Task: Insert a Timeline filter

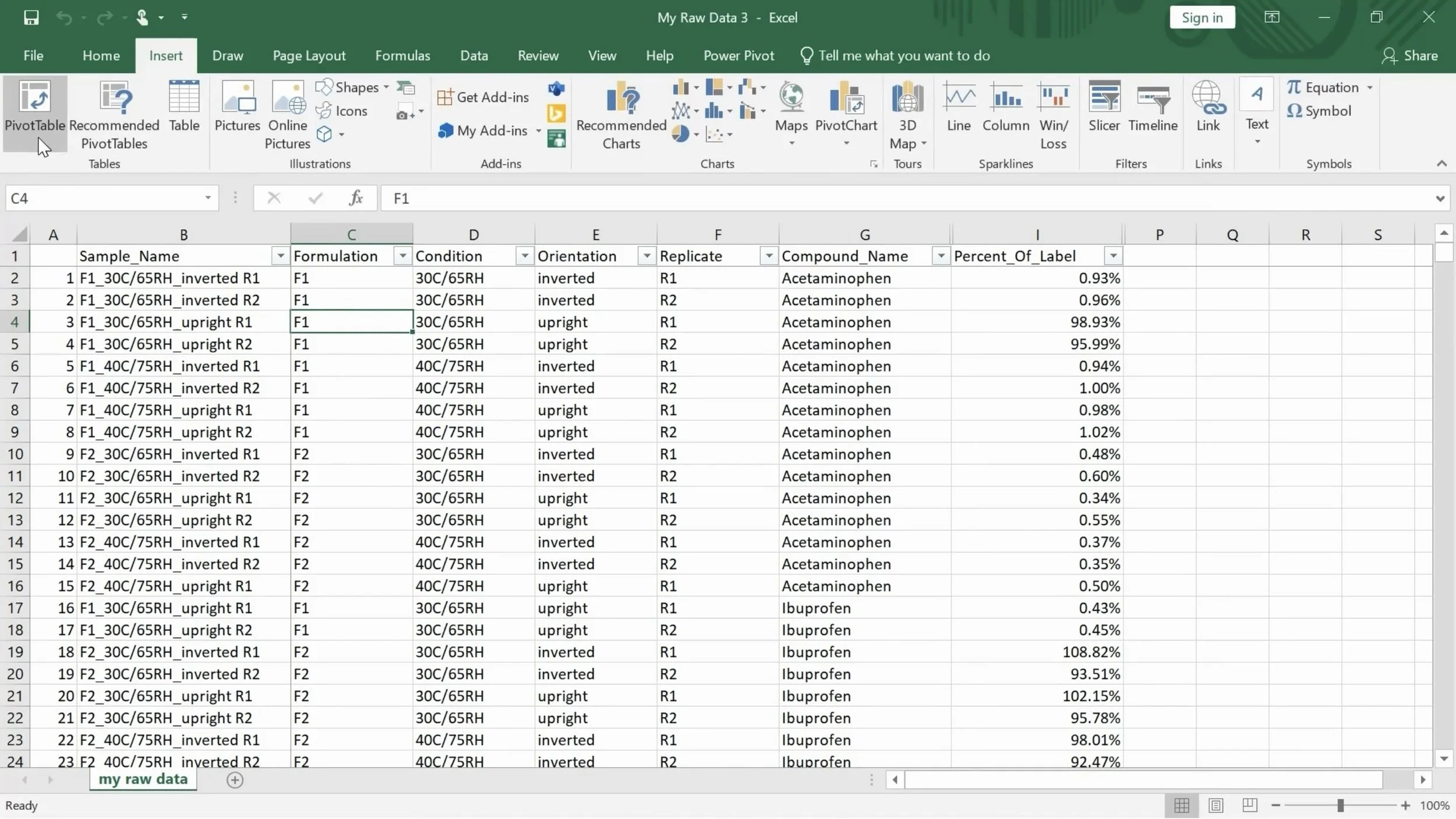Action: point(1153,108)
